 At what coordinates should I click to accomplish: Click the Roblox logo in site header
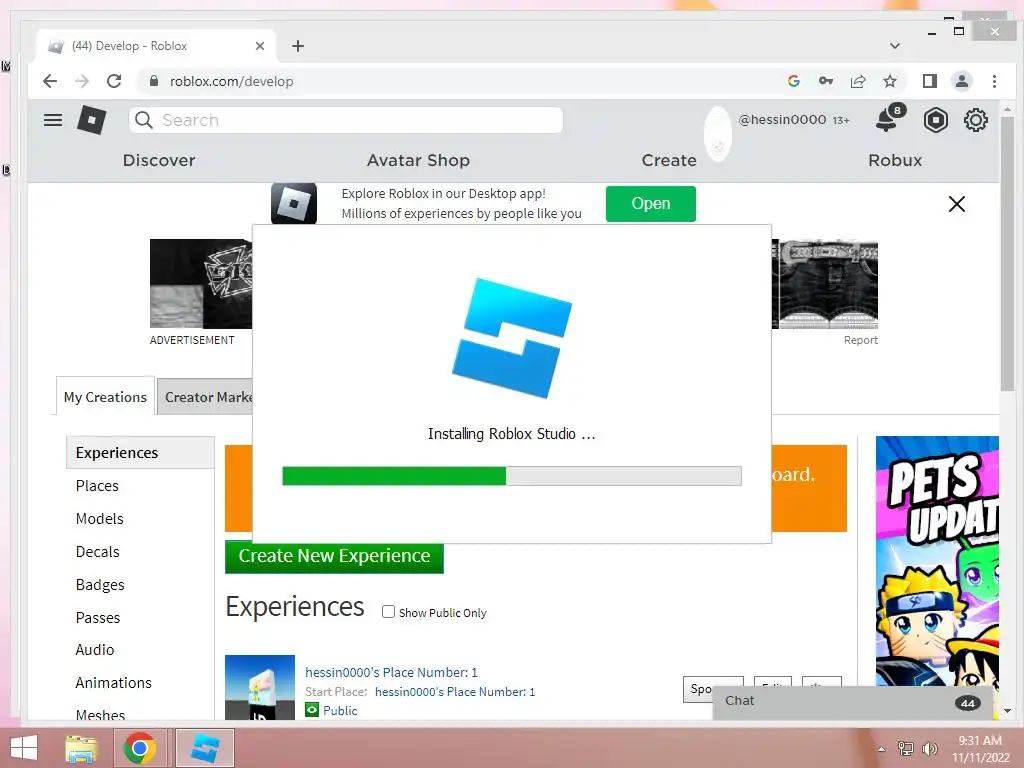(x=91, y=120)
